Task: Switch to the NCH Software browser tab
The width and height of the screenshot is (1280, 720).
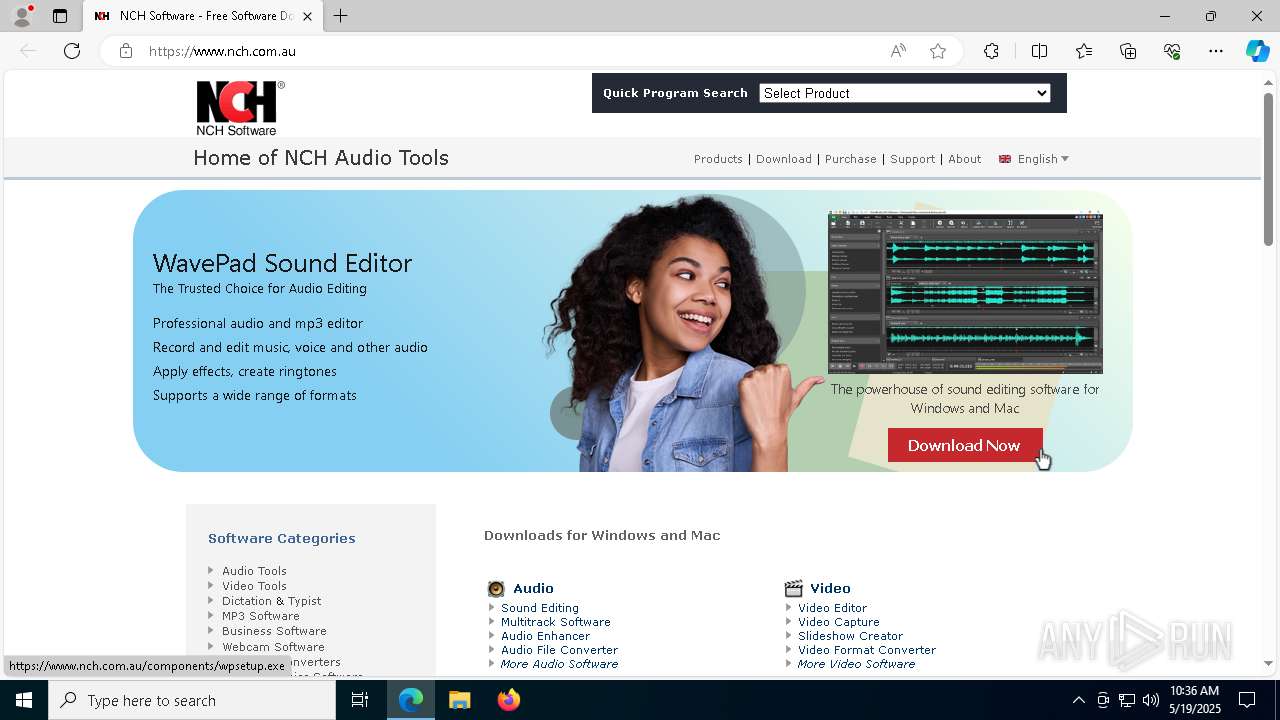Action: (x=203, y=16)
